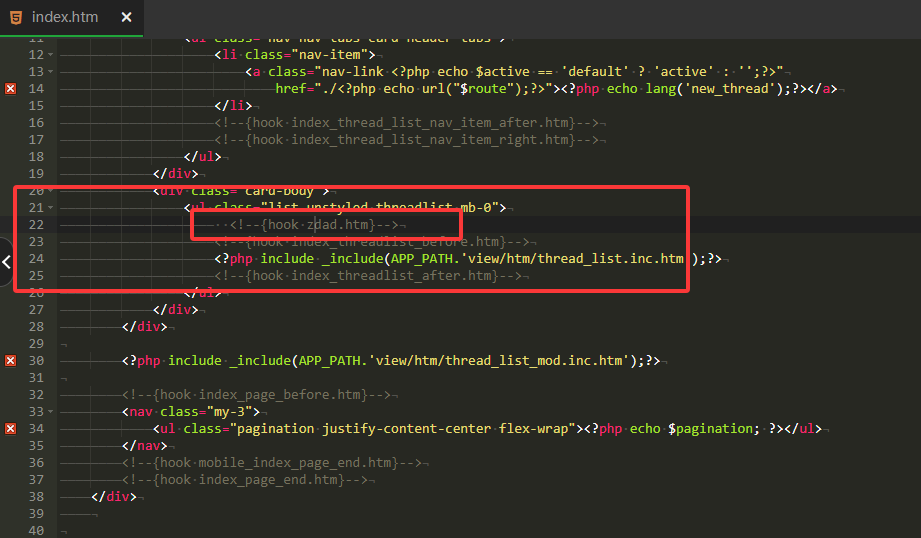Click the error marker on line 30
This screenshot has width=921, height=538.
pyautogui.click(x=11, y=360)
